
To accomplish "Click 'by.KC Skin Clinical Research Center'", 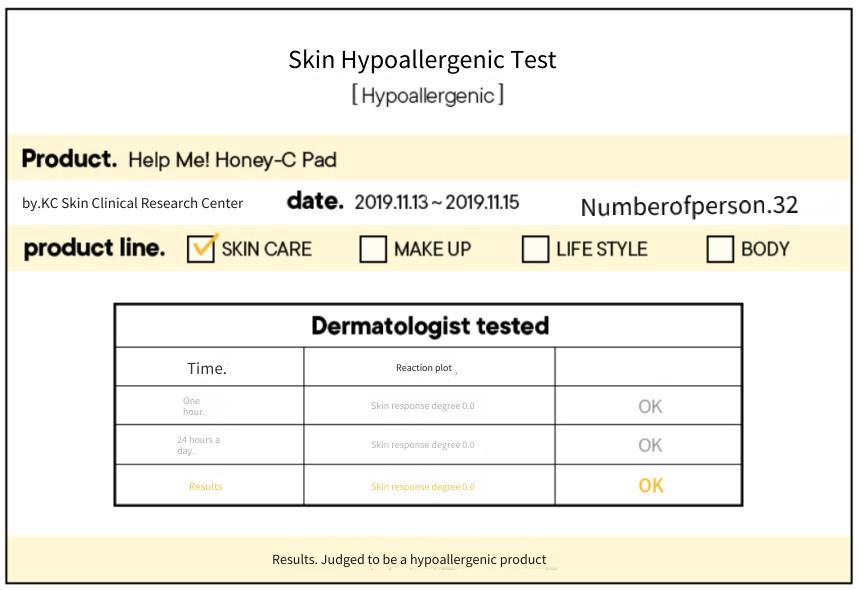I will [x=132, y=203].
